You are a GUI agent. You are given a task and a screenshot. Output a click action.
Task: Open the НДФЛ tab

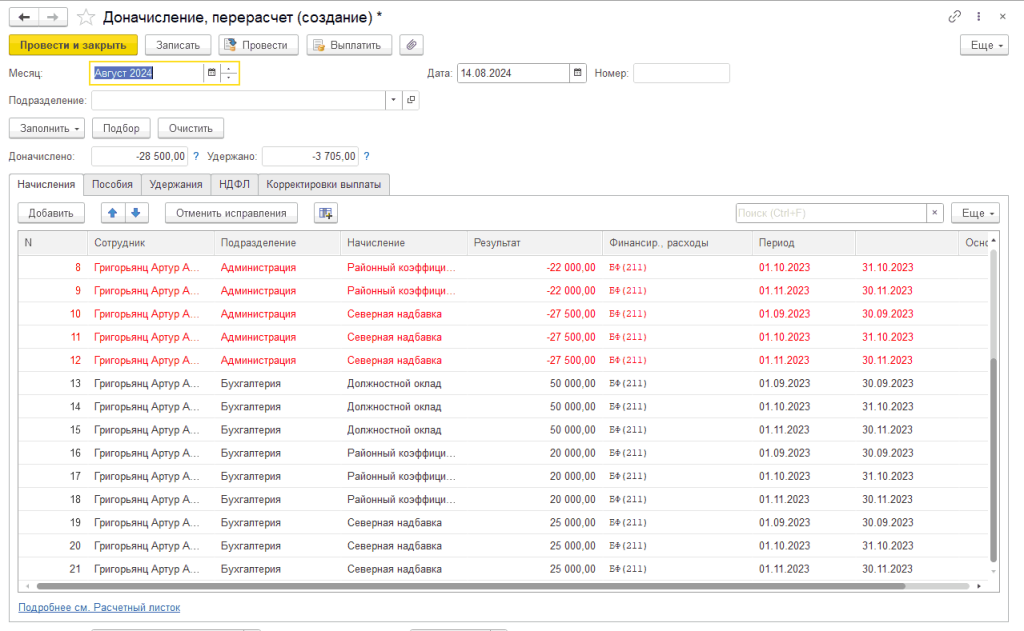(x=234, y=184)
